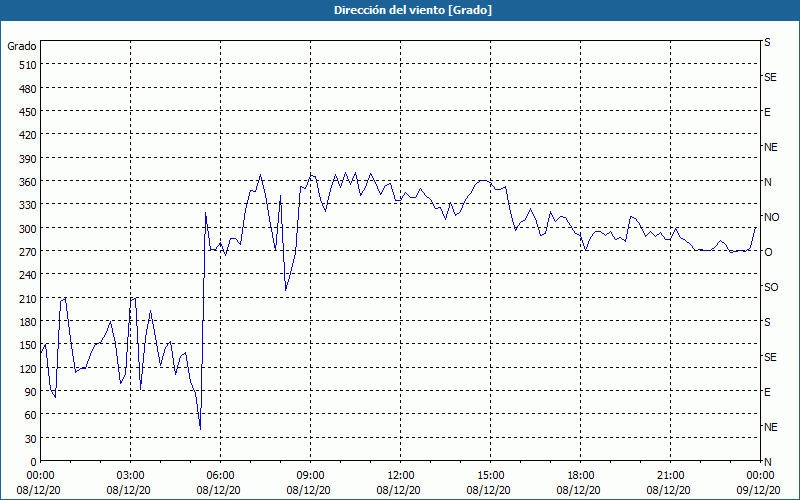800x500 pixels.
Task: Select the 'O' compass label on the right axis
Action: [768, 252]
